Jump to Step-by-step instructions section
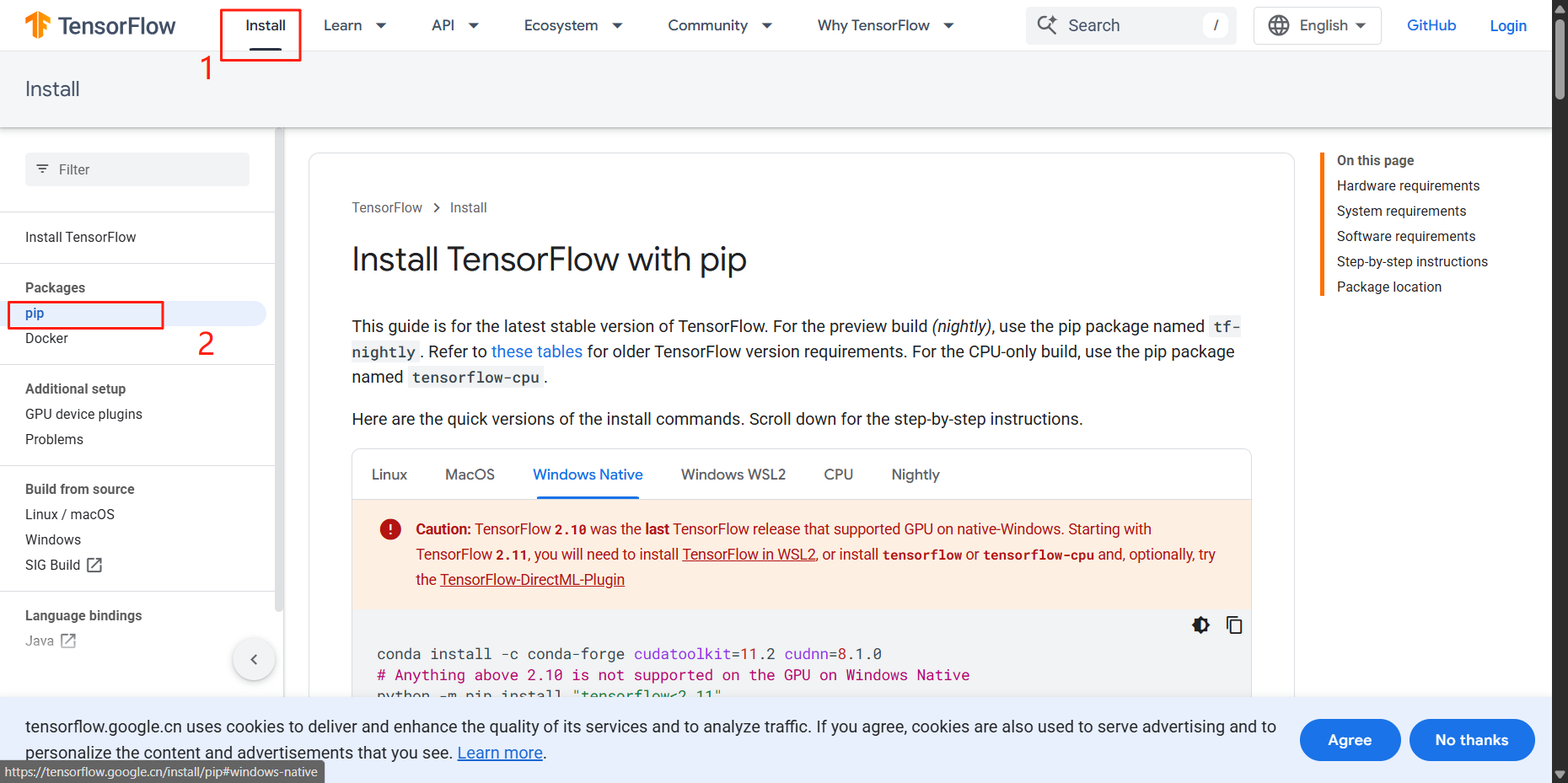 (x=1412, y=262)
